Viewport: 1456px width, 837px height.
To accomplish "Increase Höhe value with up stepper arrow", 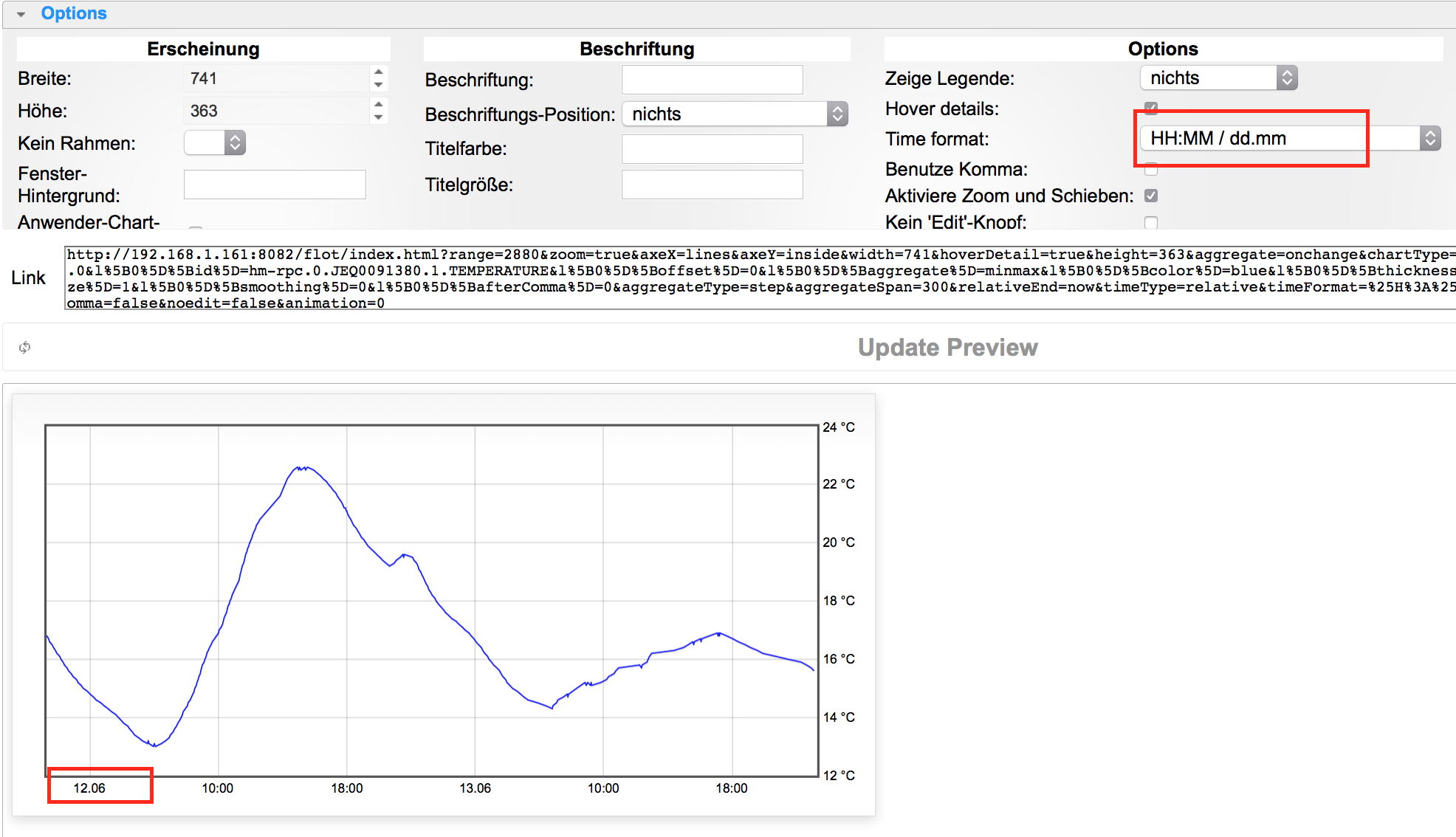I will [379, 104].
